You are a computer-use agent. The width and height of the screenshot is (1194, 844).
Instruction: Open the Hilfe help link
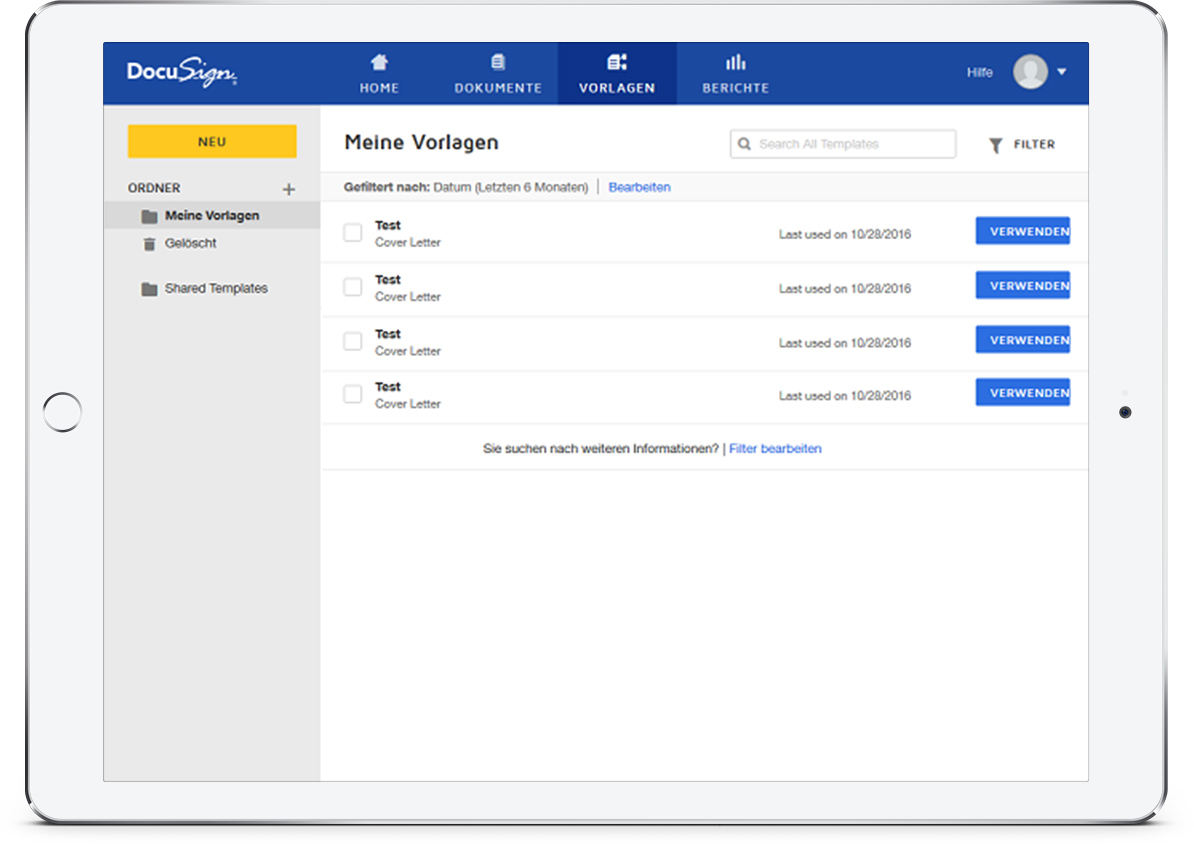(979, 73)
